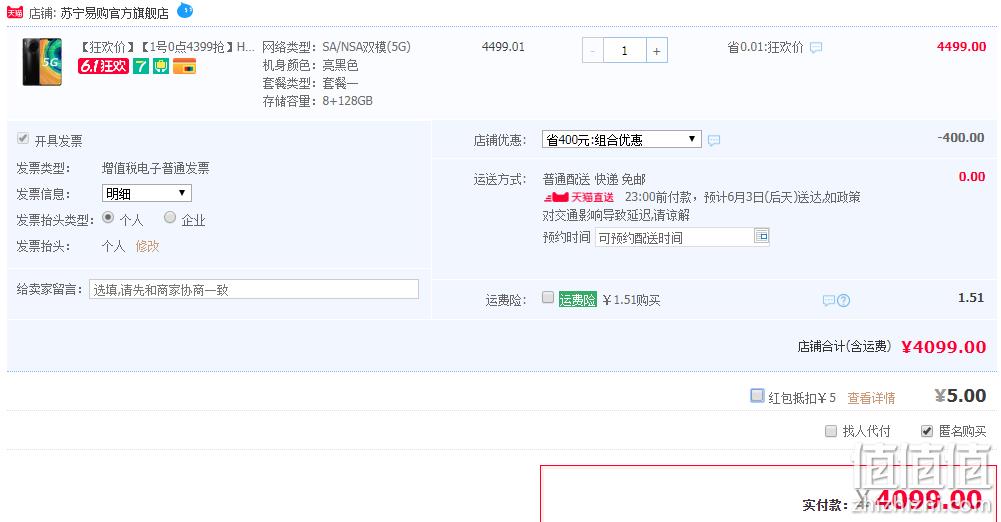Click the 网络类型 SA/NSA双模(5G) text
The height and width of the screenshot is (522, 1001).
tap(336, 47)
